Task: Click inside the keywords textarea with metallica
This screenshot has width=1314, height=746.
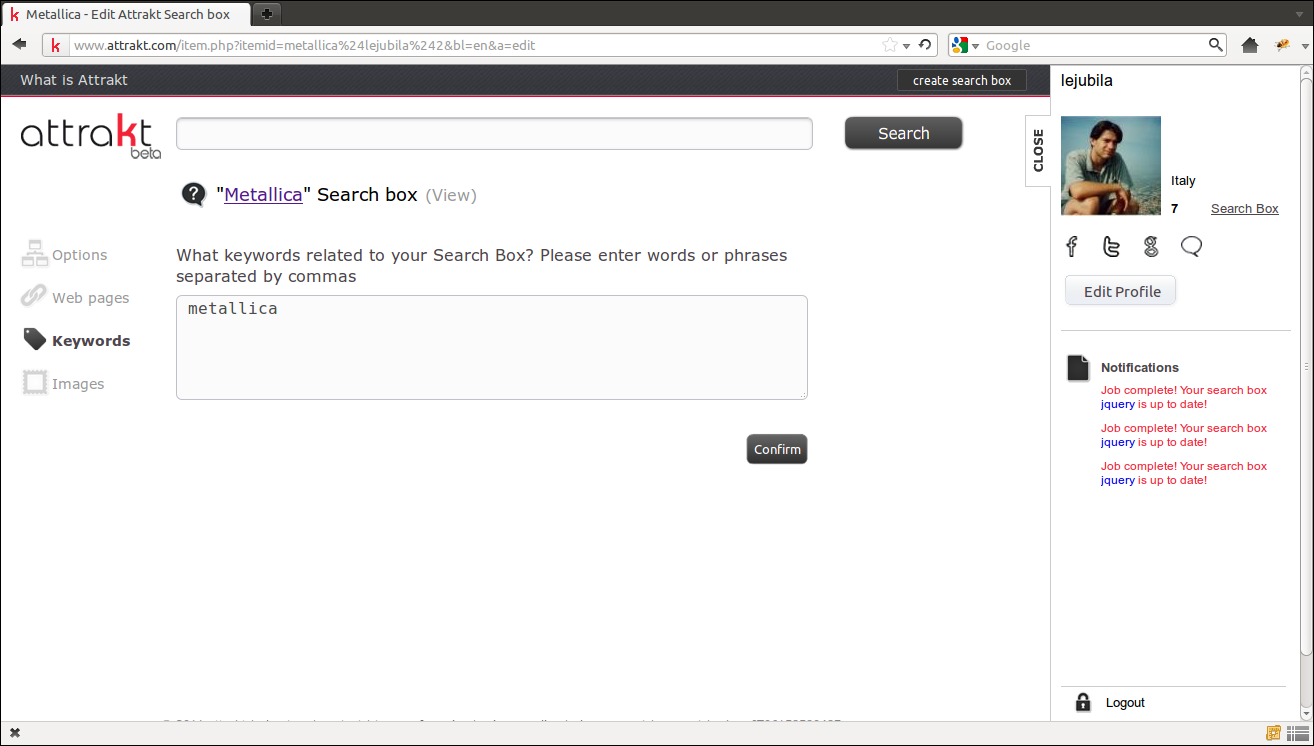Action: point(492,347)
